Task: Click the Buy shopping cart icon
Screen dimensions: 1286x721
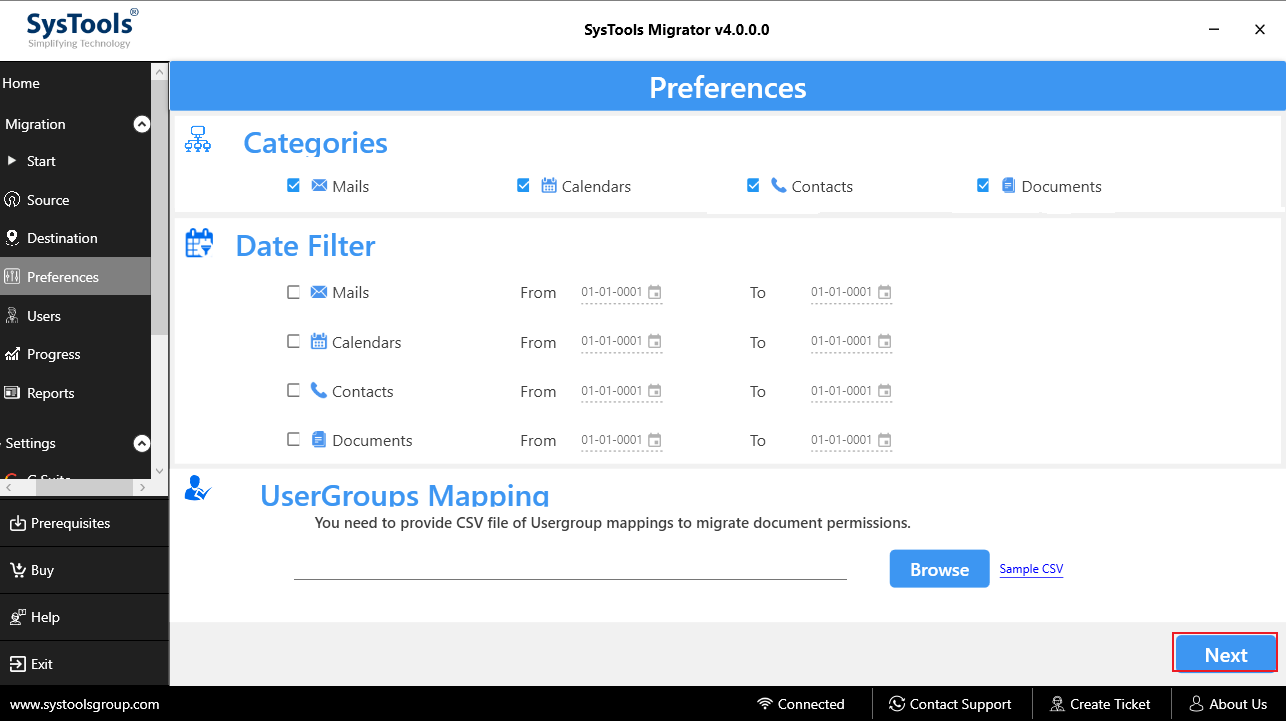Action: 18,570
